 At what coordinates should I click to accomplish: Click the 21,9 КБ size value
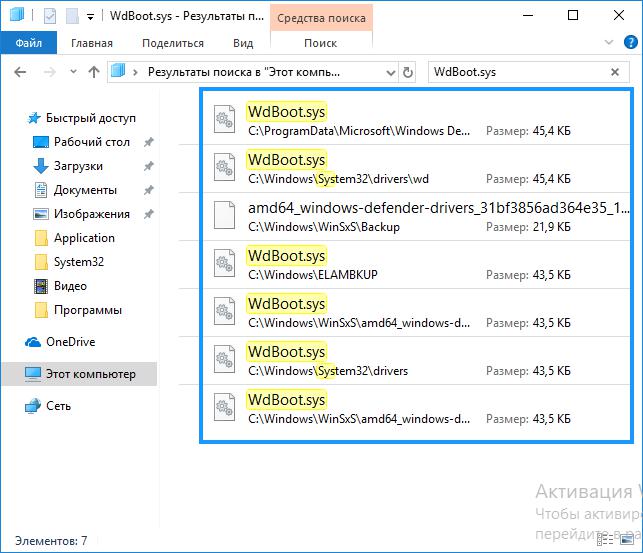click(552, 227)
